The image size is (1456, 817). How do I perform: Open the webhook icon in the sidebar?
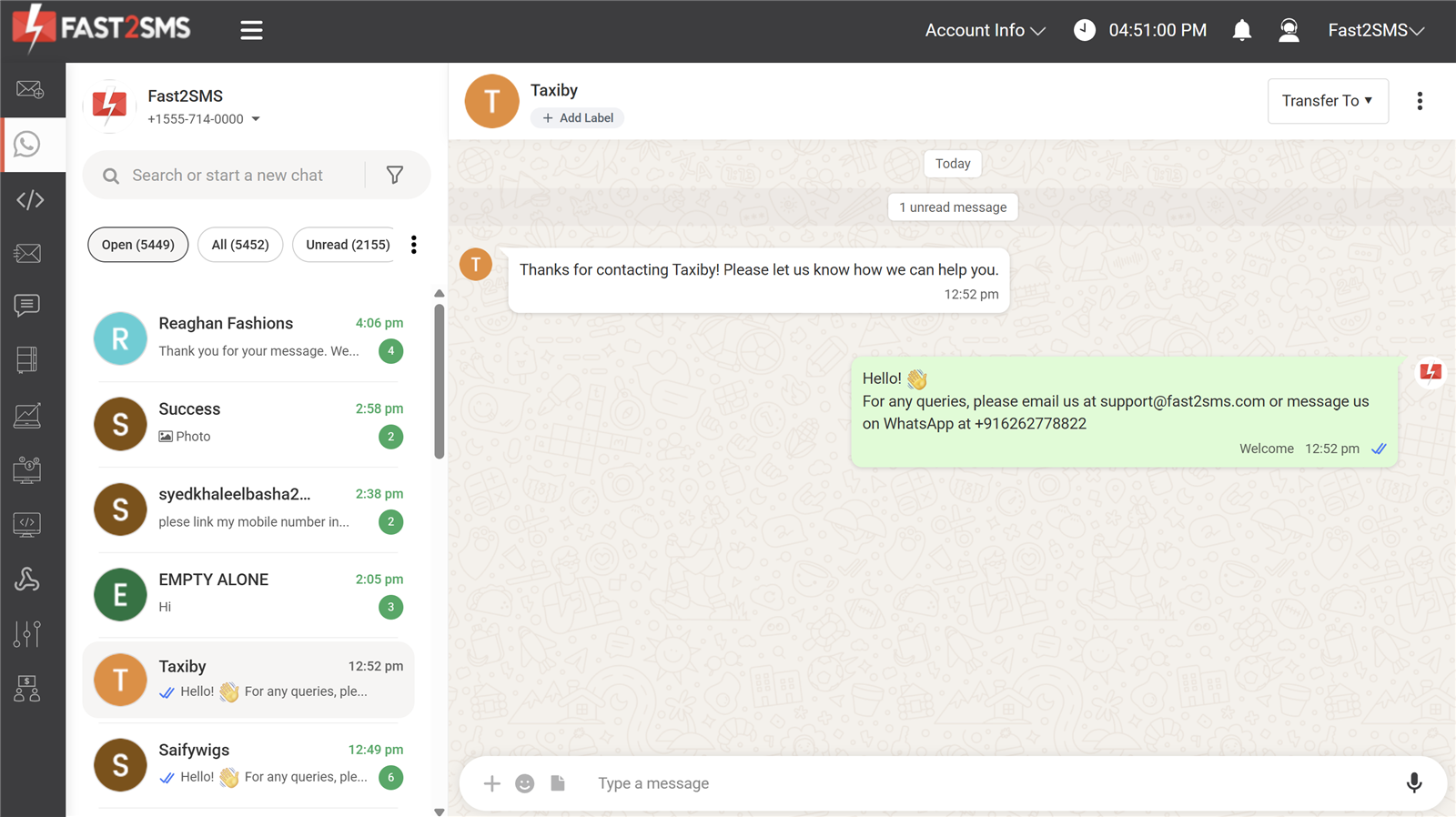[27, 579]
